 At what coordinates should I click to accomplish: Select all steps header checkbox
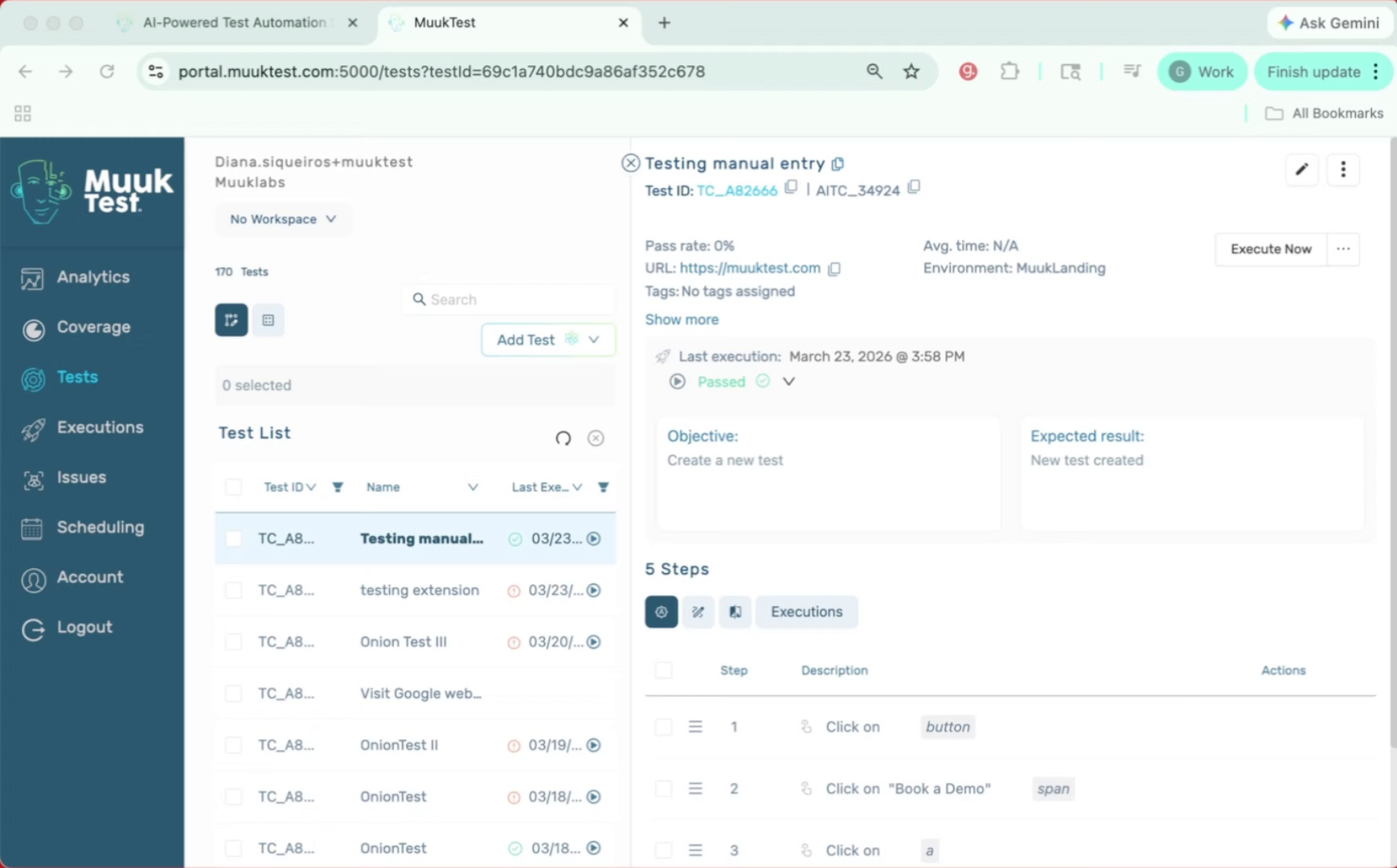click(x=663, y=670)
